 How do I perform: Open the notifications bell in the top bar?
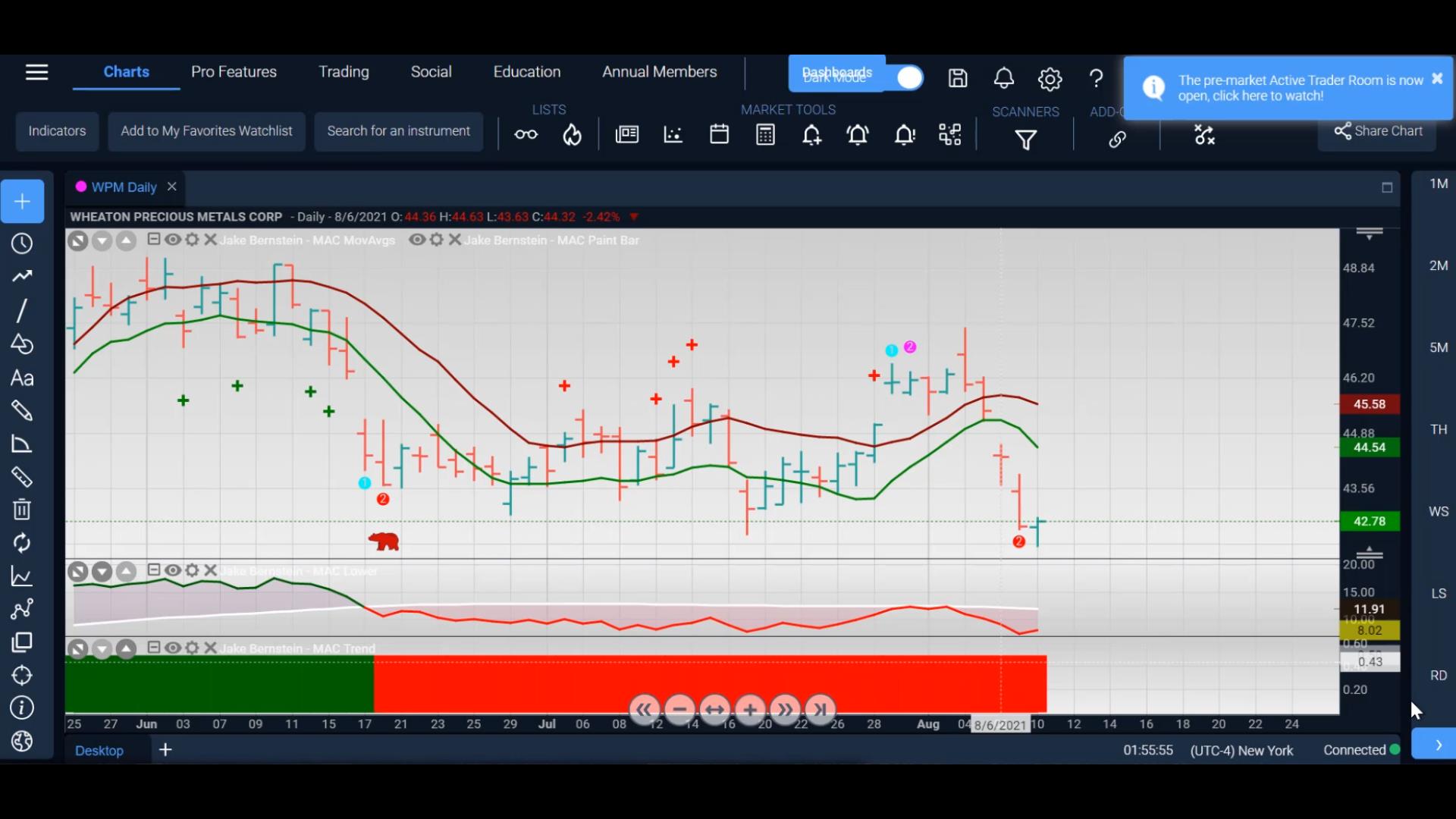pos(1004,78)
